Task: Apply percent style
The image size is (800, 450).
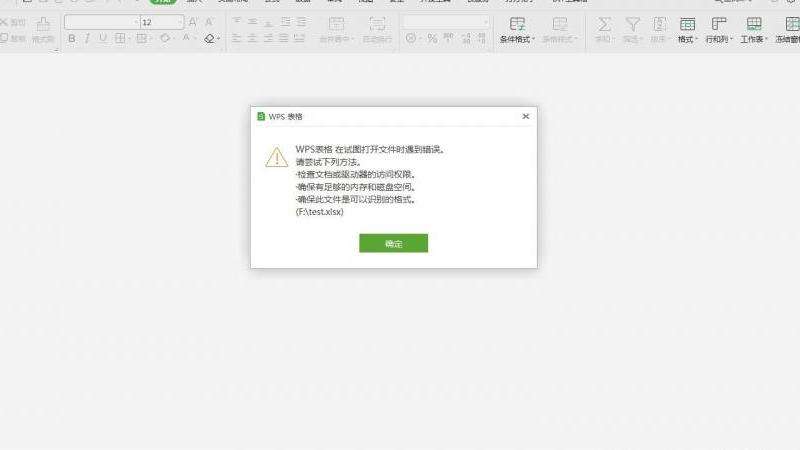Action: (432, 38)
